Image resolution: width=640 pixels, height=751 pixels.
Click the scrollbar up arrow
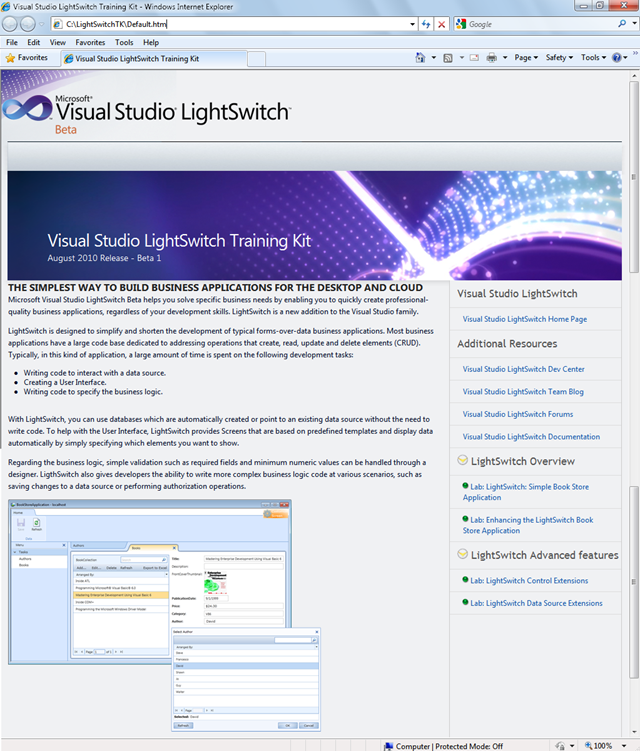click(x=634, y=76)
